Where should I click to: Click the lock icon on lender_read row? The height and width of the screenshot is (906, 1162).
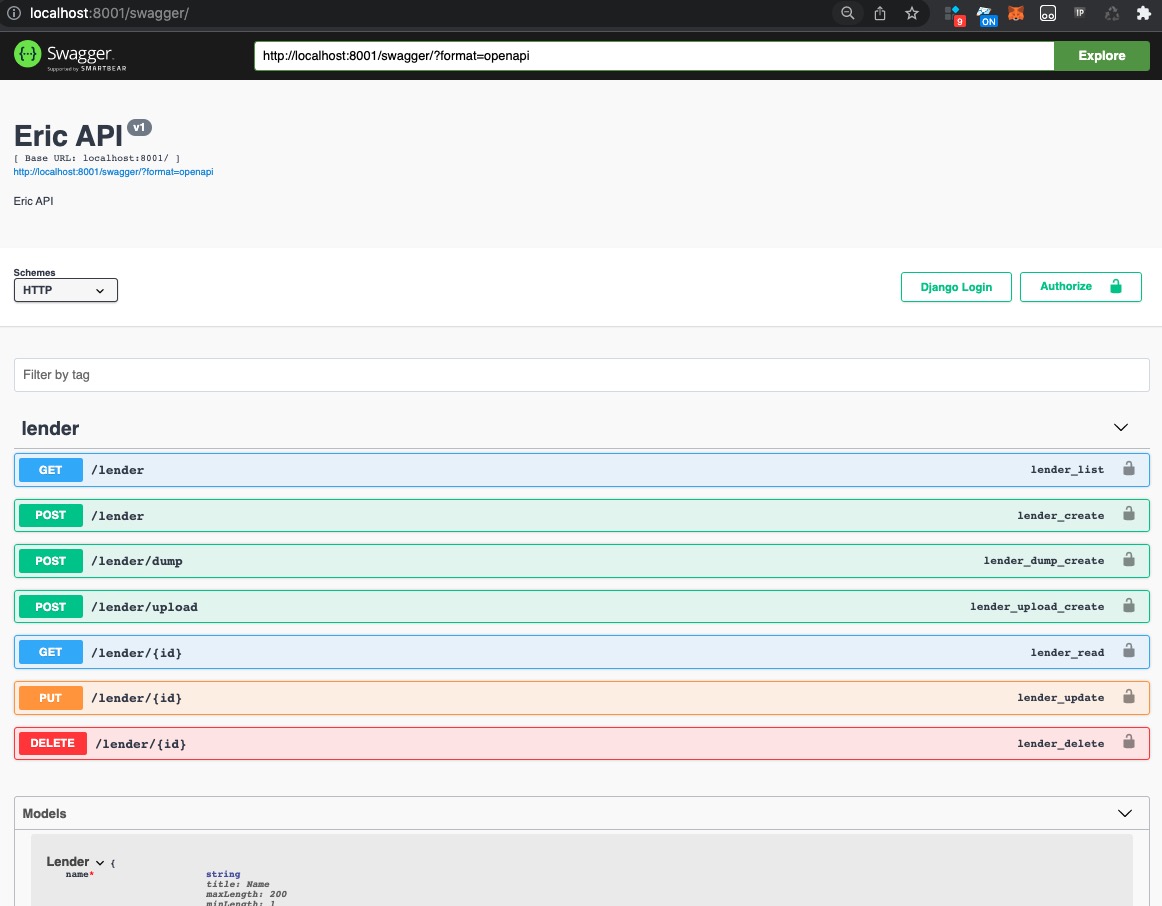(x=1129, y=650)
